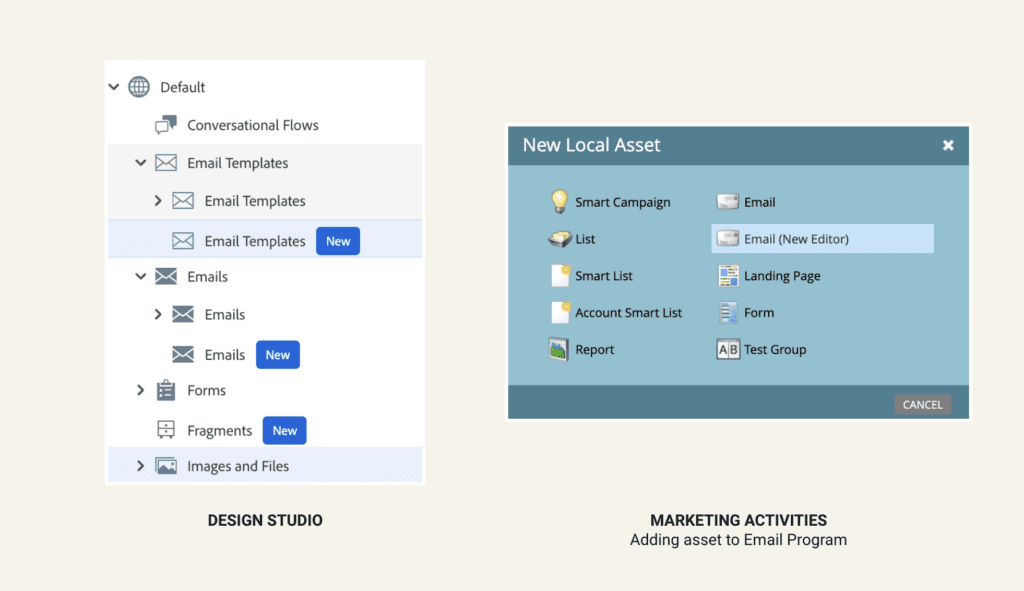This screenshot has height=591, width=1024.
Task: Click the Form asset icon
Action: [x=728, y=313]
